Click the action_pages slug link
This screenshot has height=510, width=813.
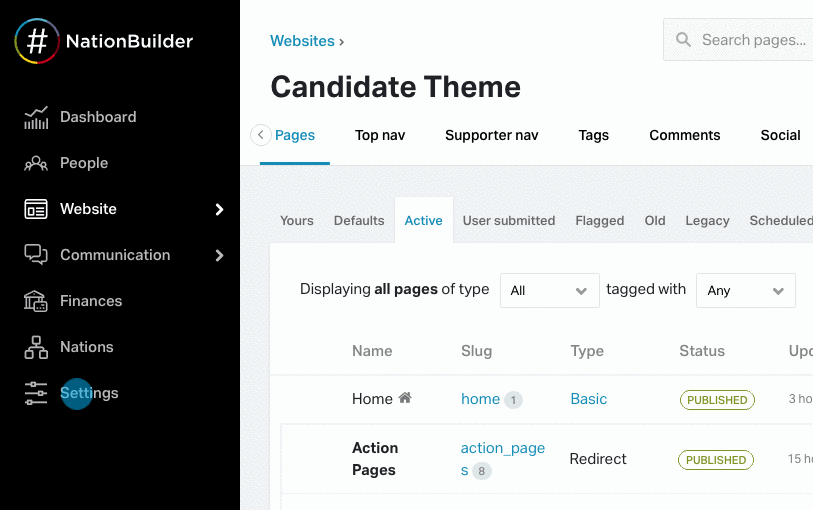pos(502,458)
